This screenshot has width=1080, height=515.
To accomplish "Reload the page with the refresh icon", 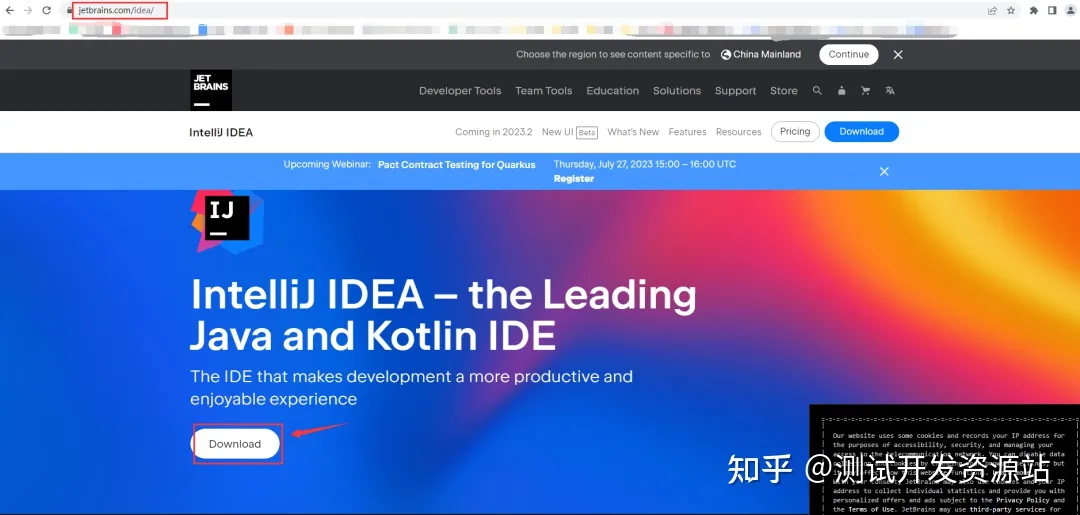I will click(47, 10).
